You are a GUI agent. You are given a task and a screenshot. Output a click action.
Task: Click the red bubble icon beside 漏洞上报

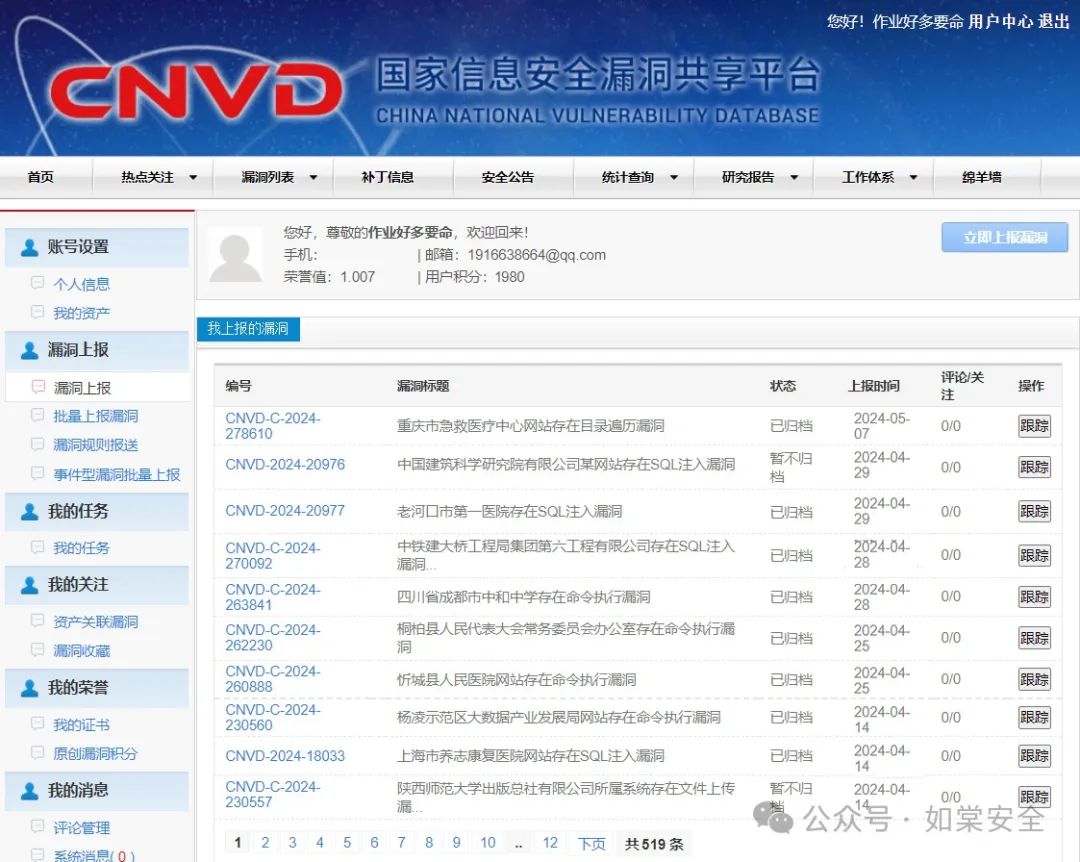(38, 387)
